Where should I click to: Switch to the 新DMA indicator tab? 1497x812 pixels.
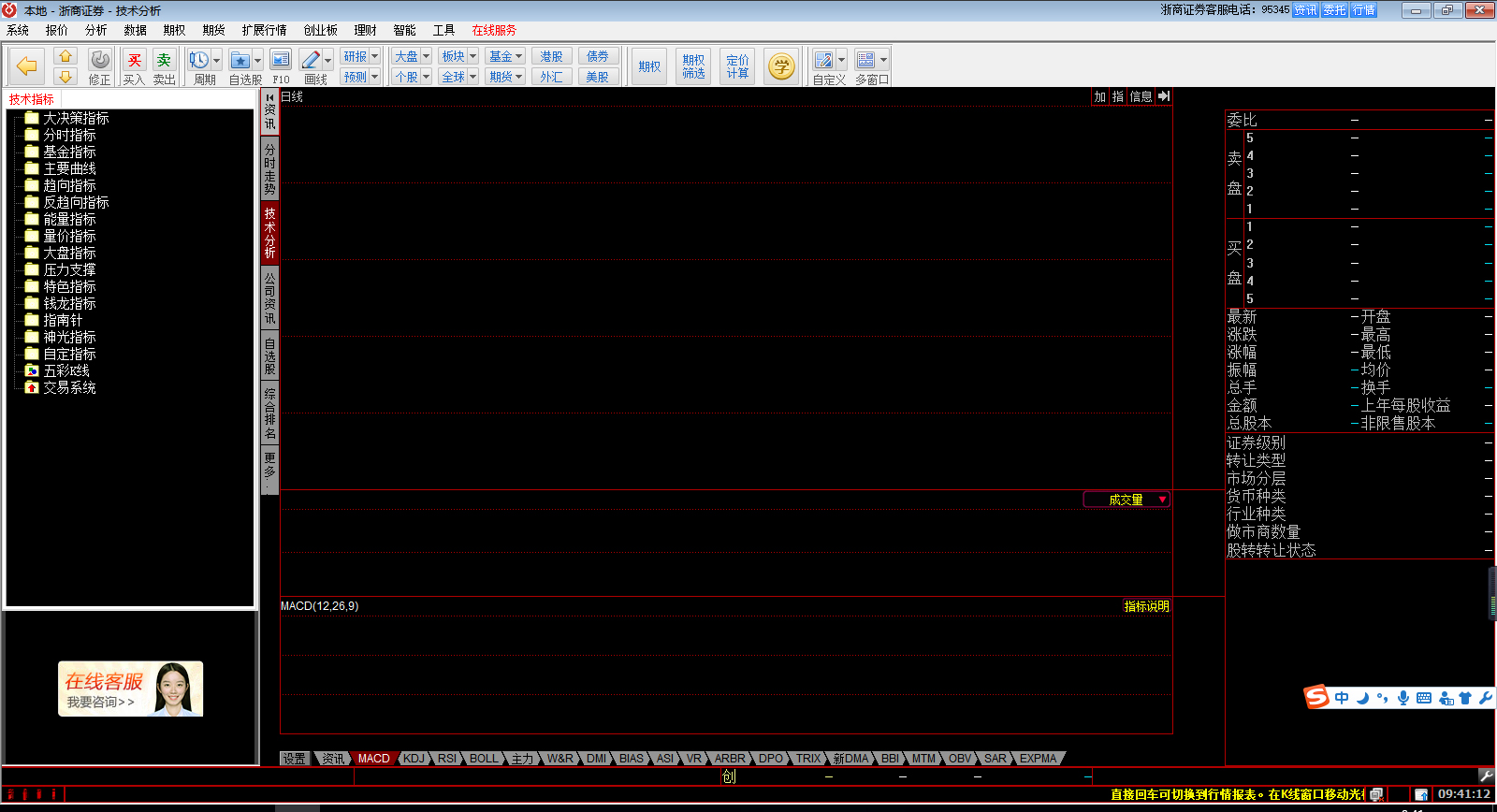click(x=850, y=759)
